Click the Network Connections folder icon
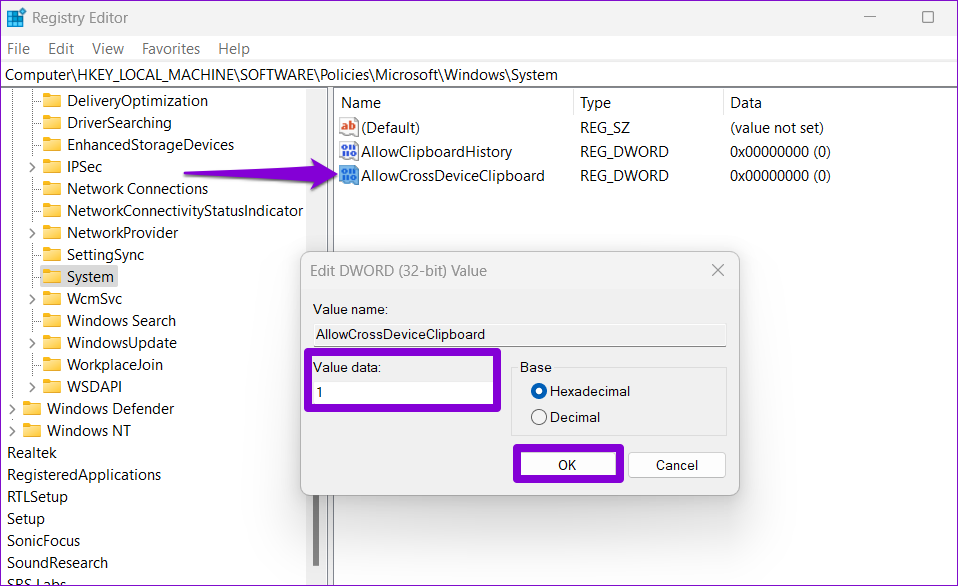Image resolution: width=958 pixels, height=586 pixels. coord(51,188)
